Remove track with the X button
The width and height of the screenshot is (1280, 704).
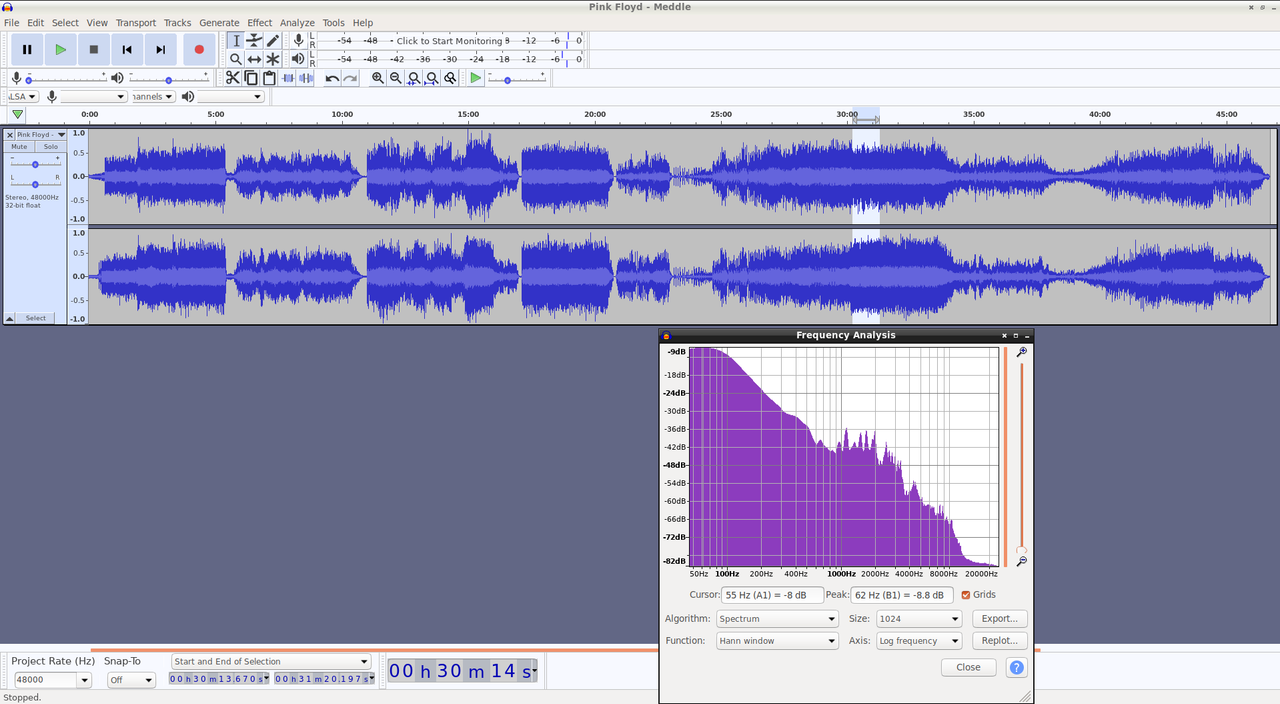coord(10,134)
